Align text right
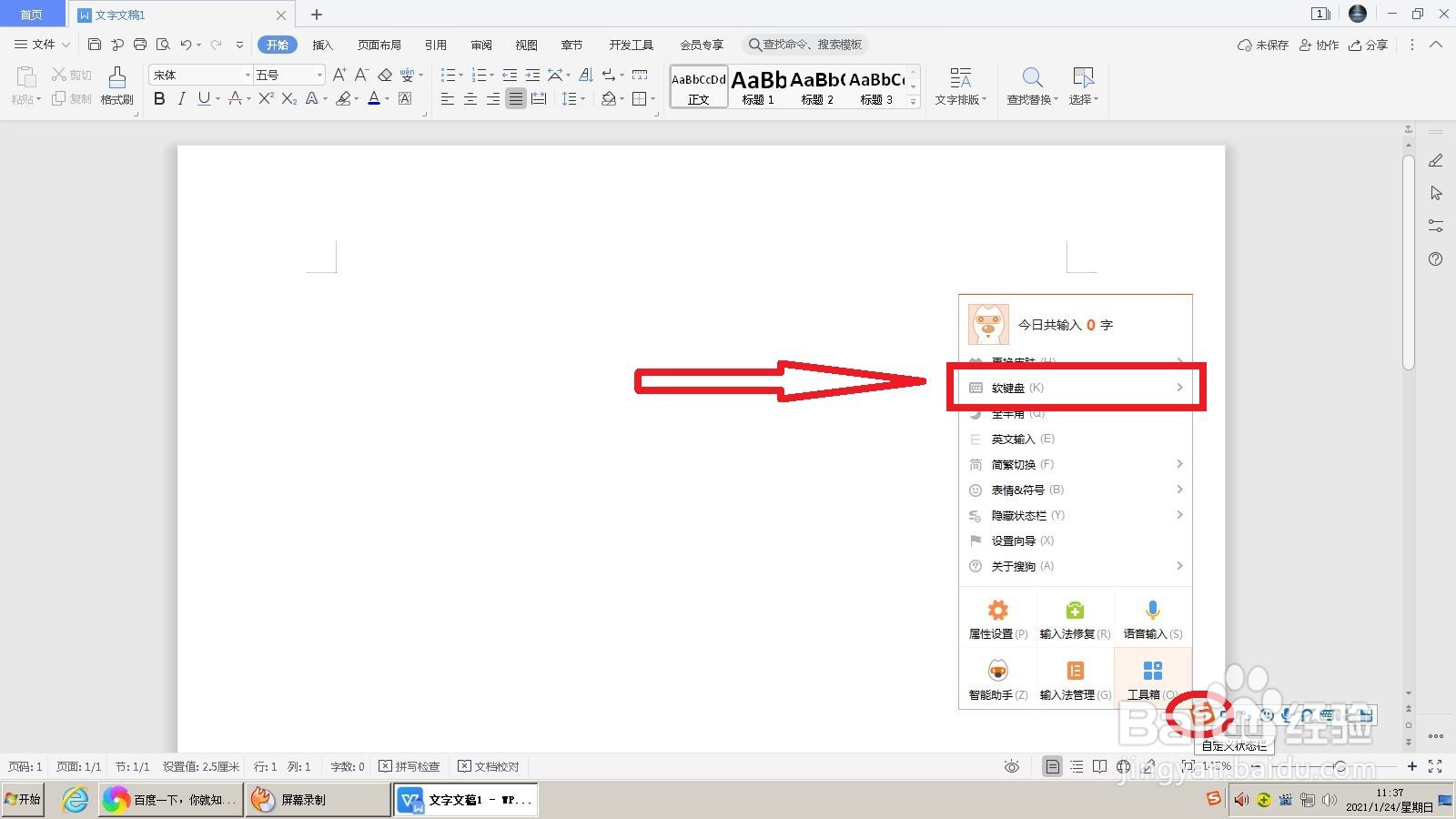 coord(493,98)
